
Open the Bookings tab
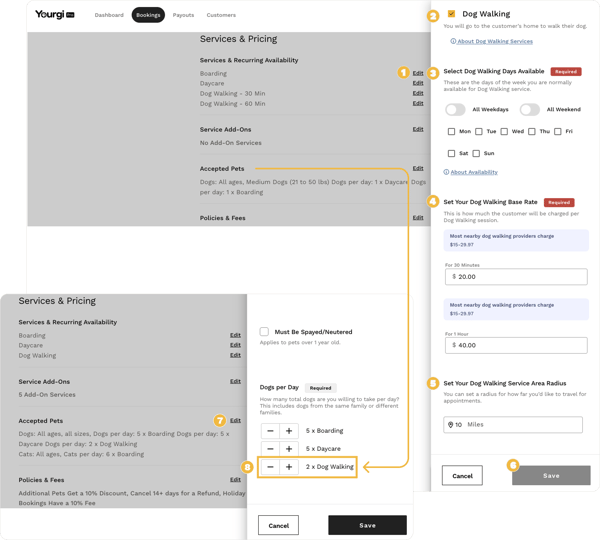pos(148,15)
